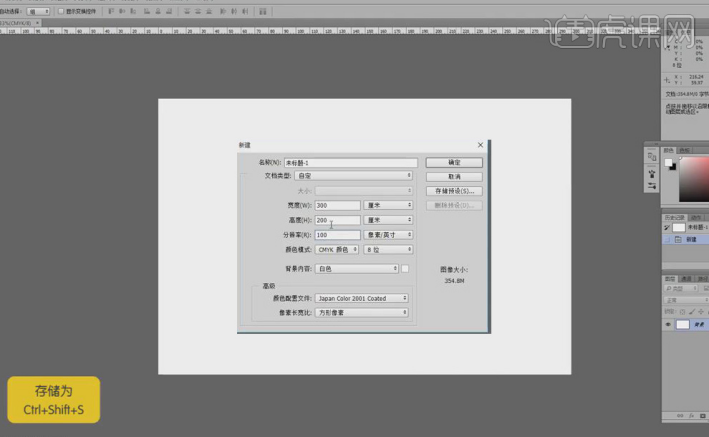Open the width unit 厘米 dropdown

[388, 205]
